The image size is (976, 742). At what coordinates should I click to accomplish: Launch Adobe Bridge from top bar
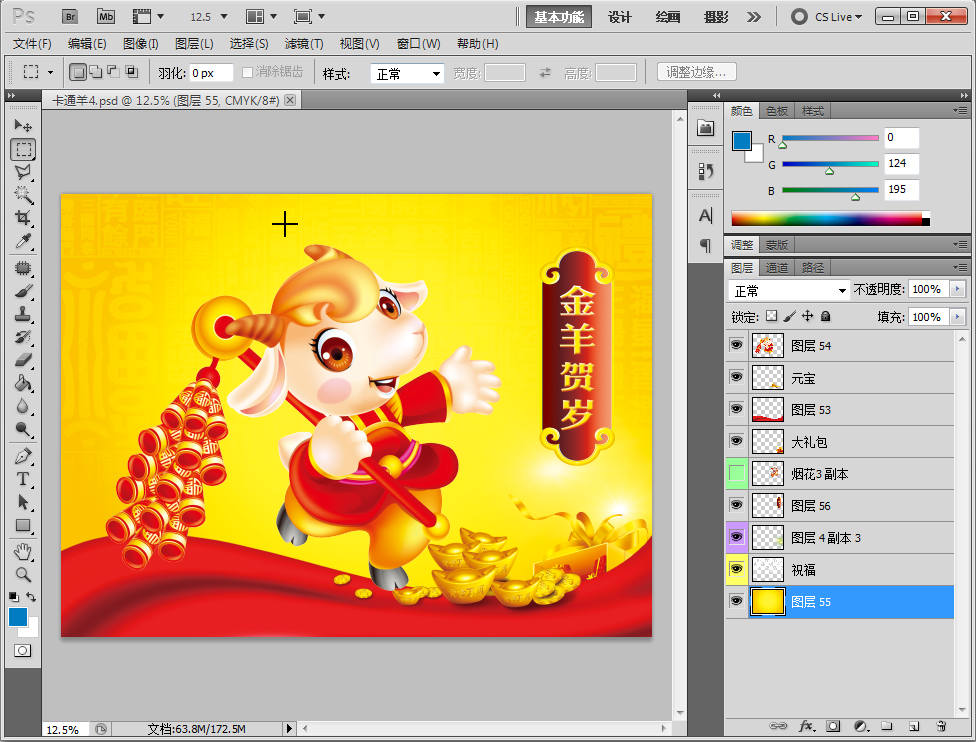(x=70, y=17)
